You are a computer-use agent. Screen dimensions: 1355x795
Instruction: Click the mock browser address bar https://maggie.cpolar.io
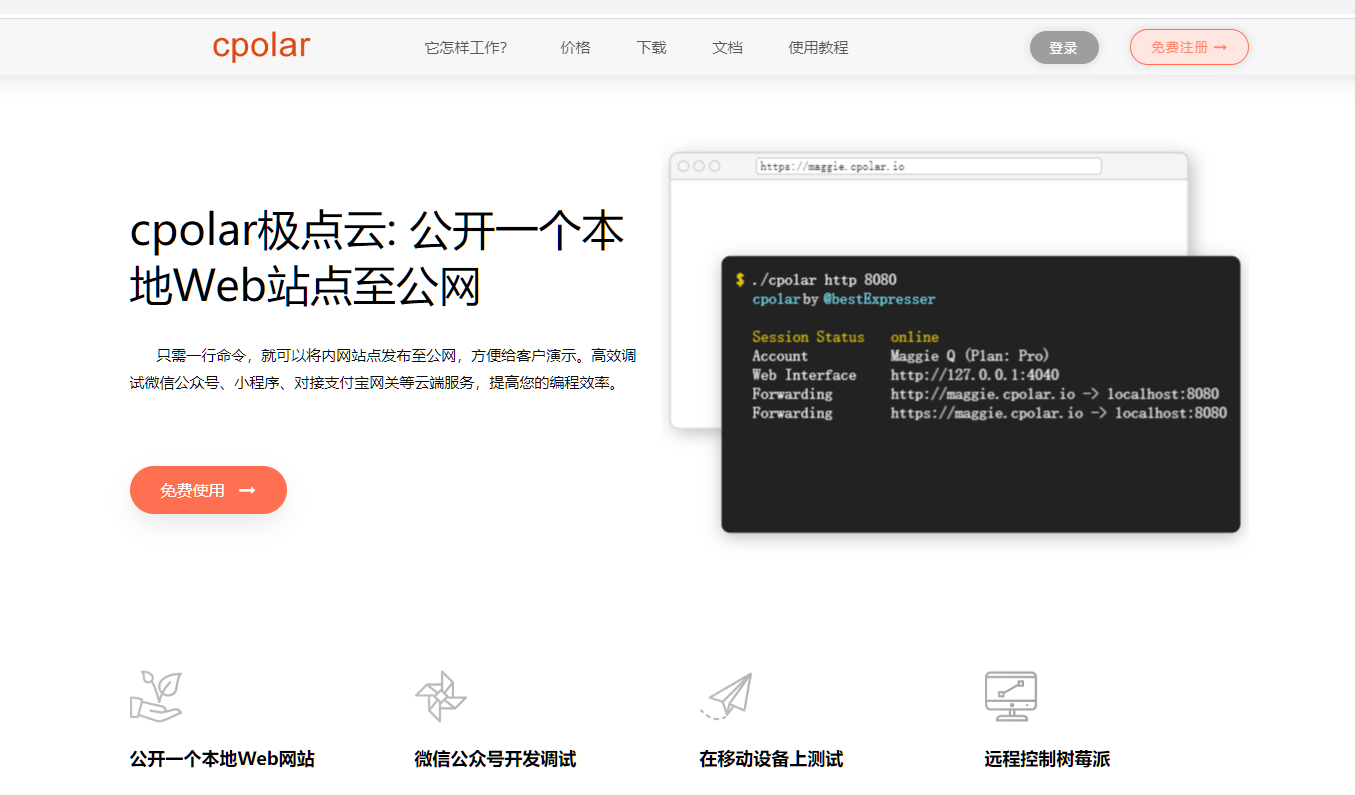[928, 166]
